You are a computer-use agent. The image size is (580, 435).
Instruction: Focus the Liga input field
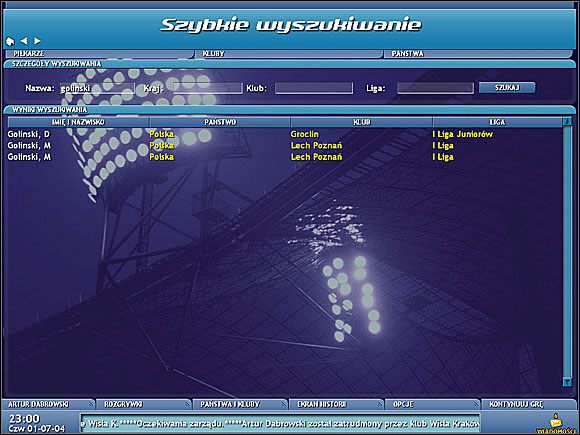coord(435,88)
